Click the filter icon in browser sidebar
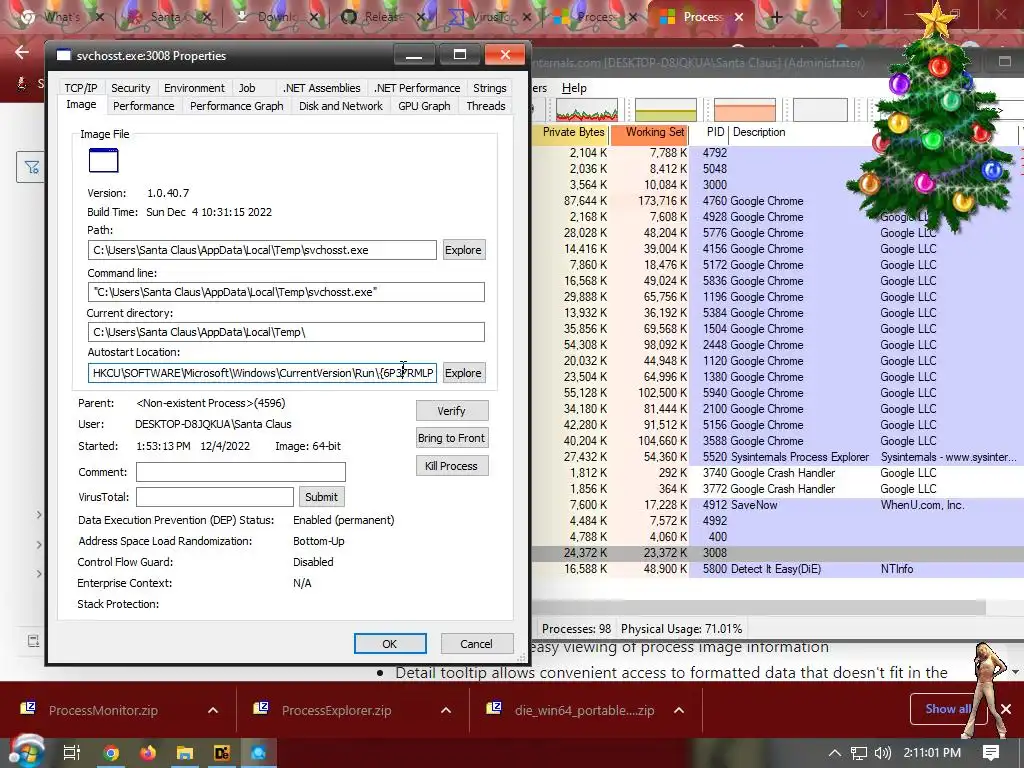Screen dimensions: 1024x768 (x=31, y=167)
